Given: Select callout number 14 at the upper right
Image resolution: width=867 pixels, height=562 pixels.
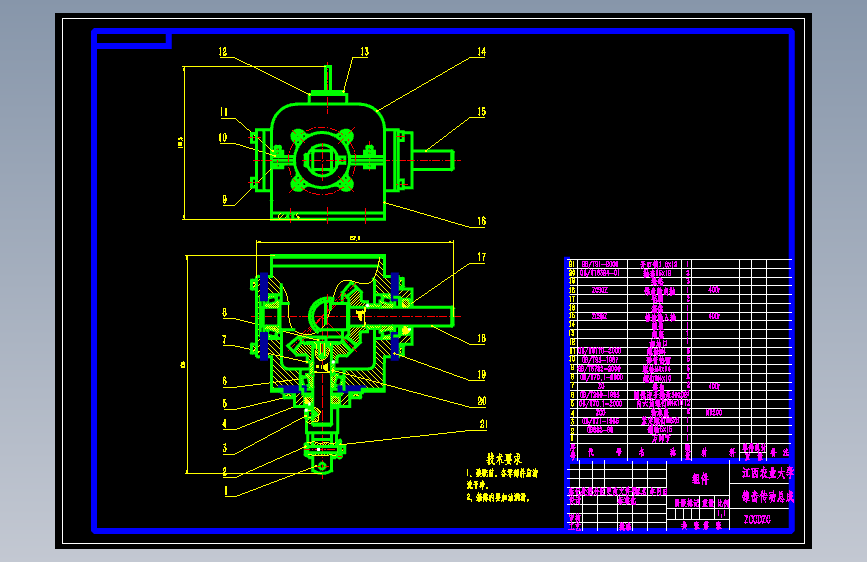Looking at the screenshot, I should (482, 51).
